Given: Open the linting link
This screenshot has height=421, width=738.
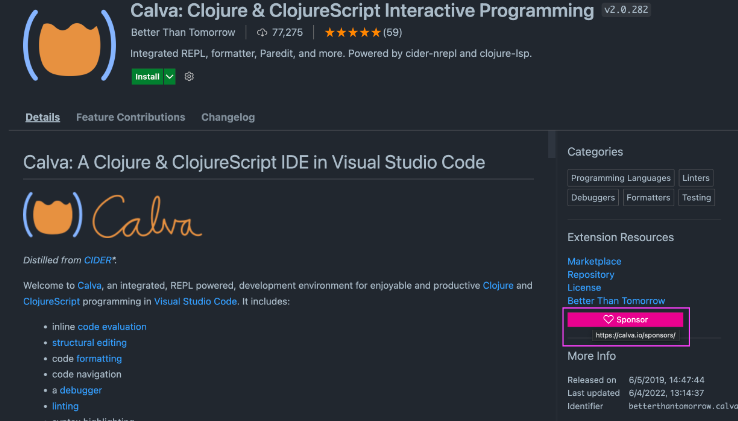Looking at the screenshot, I should coord(65,406).
